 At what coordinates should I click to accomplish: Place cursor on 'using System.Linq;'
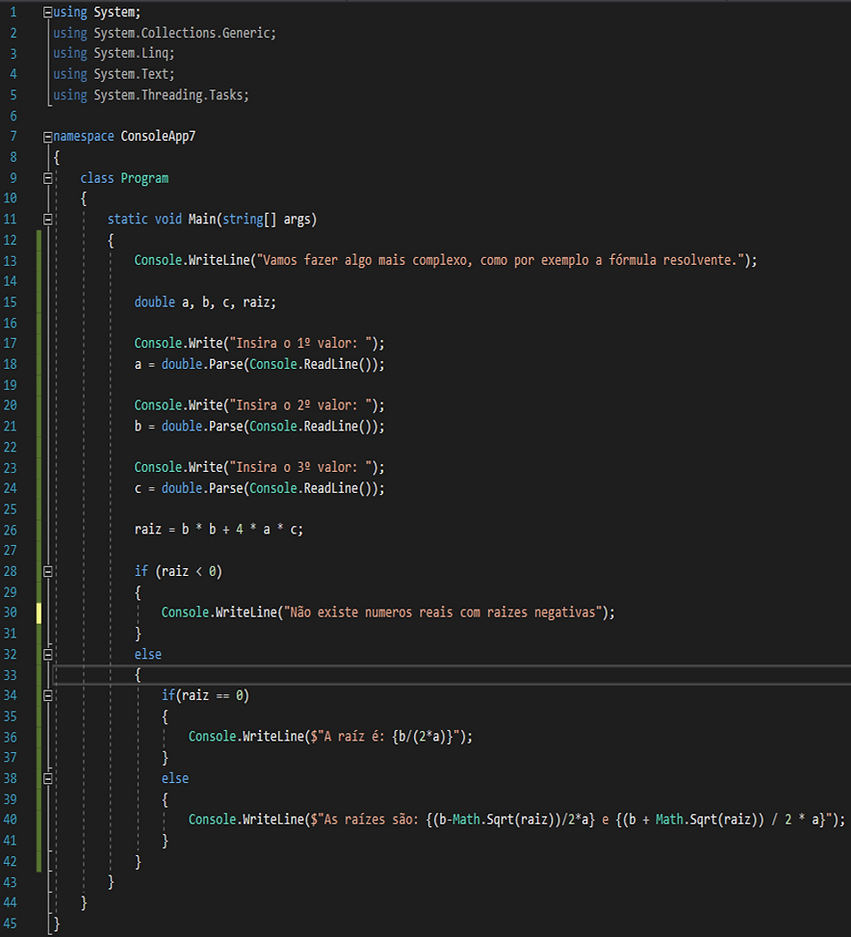click(x=114, y=53)
